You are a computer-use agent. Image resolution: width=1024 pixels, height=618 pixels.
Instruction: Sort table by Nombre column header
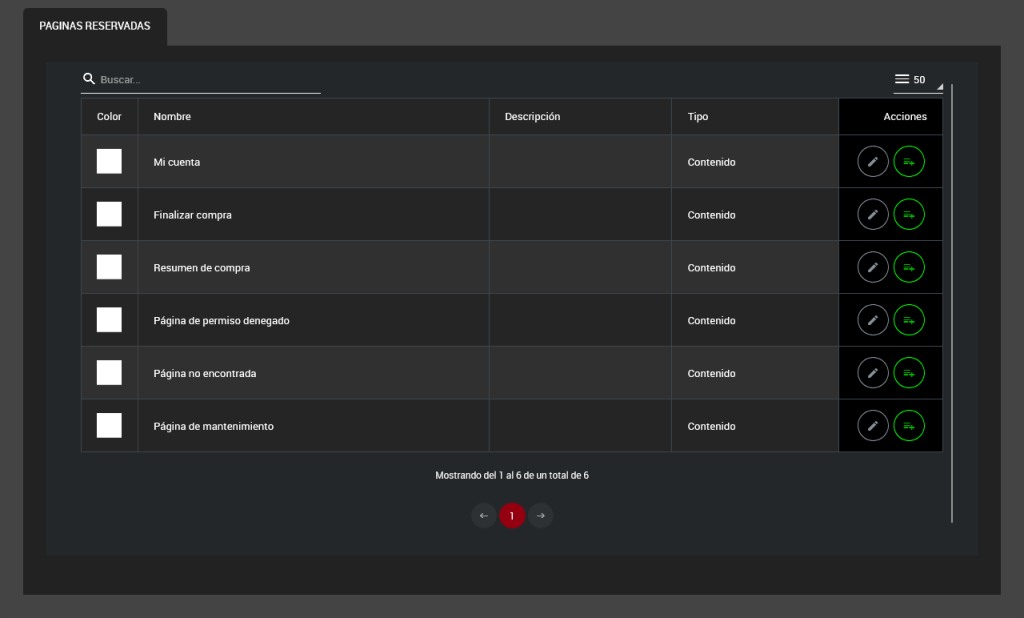coord(172,117)
